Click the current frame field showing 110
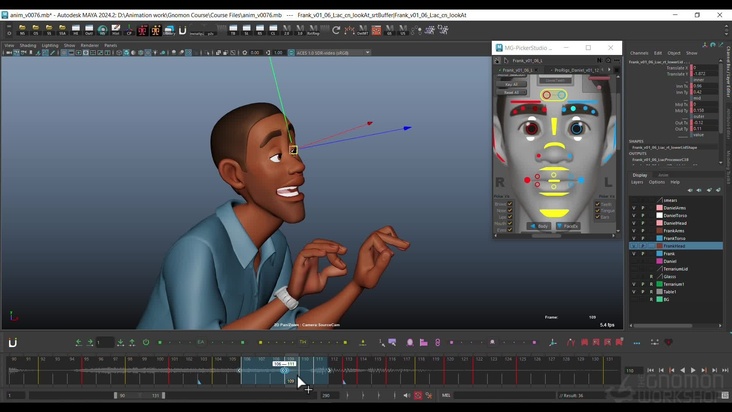This screenshot has width=732, height=412. pyautogui.click(x=634, y=370)
